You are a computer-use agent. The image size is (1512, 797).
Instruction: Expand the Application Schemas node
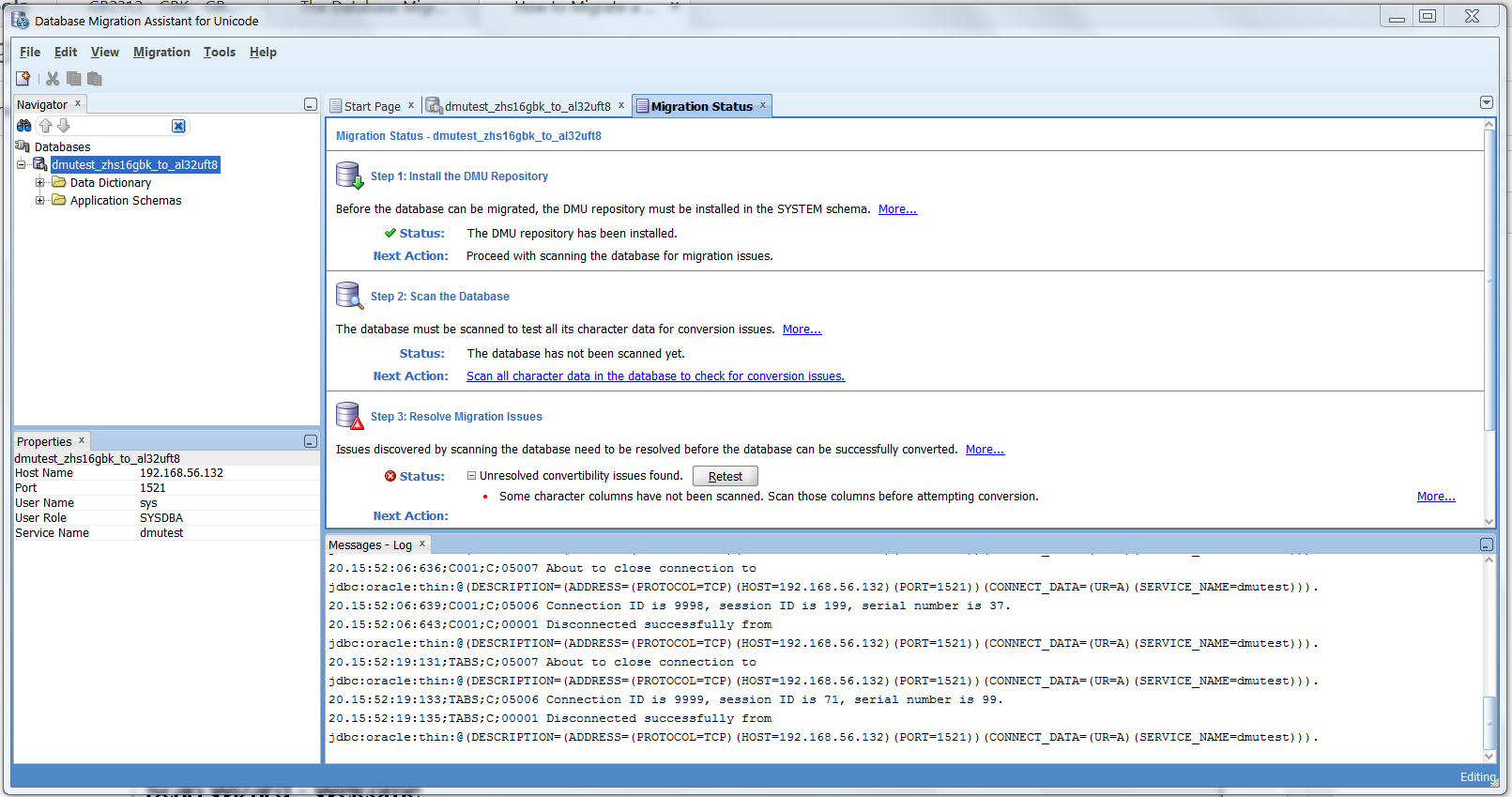(39, 200)
